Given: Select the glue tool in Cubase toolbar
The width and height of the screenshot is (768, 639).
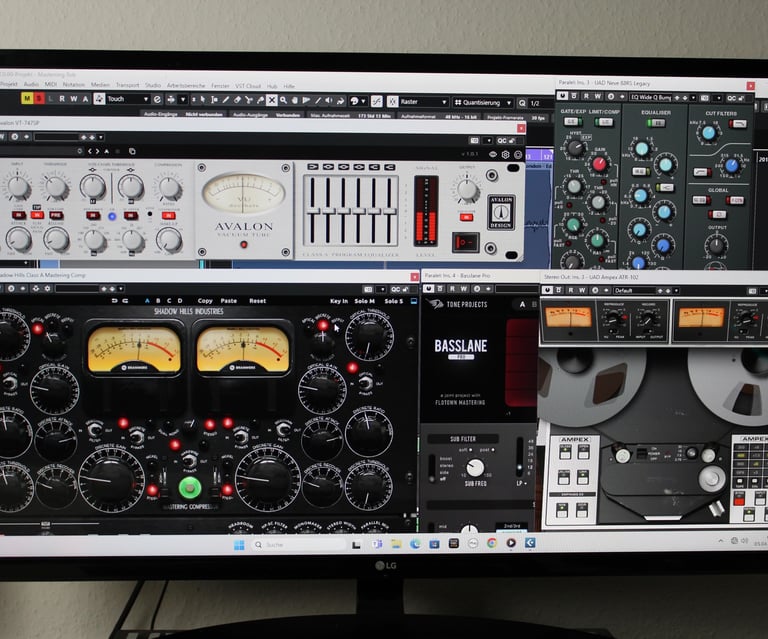Looking at the screenshot, I should click(x=260, y=100).
